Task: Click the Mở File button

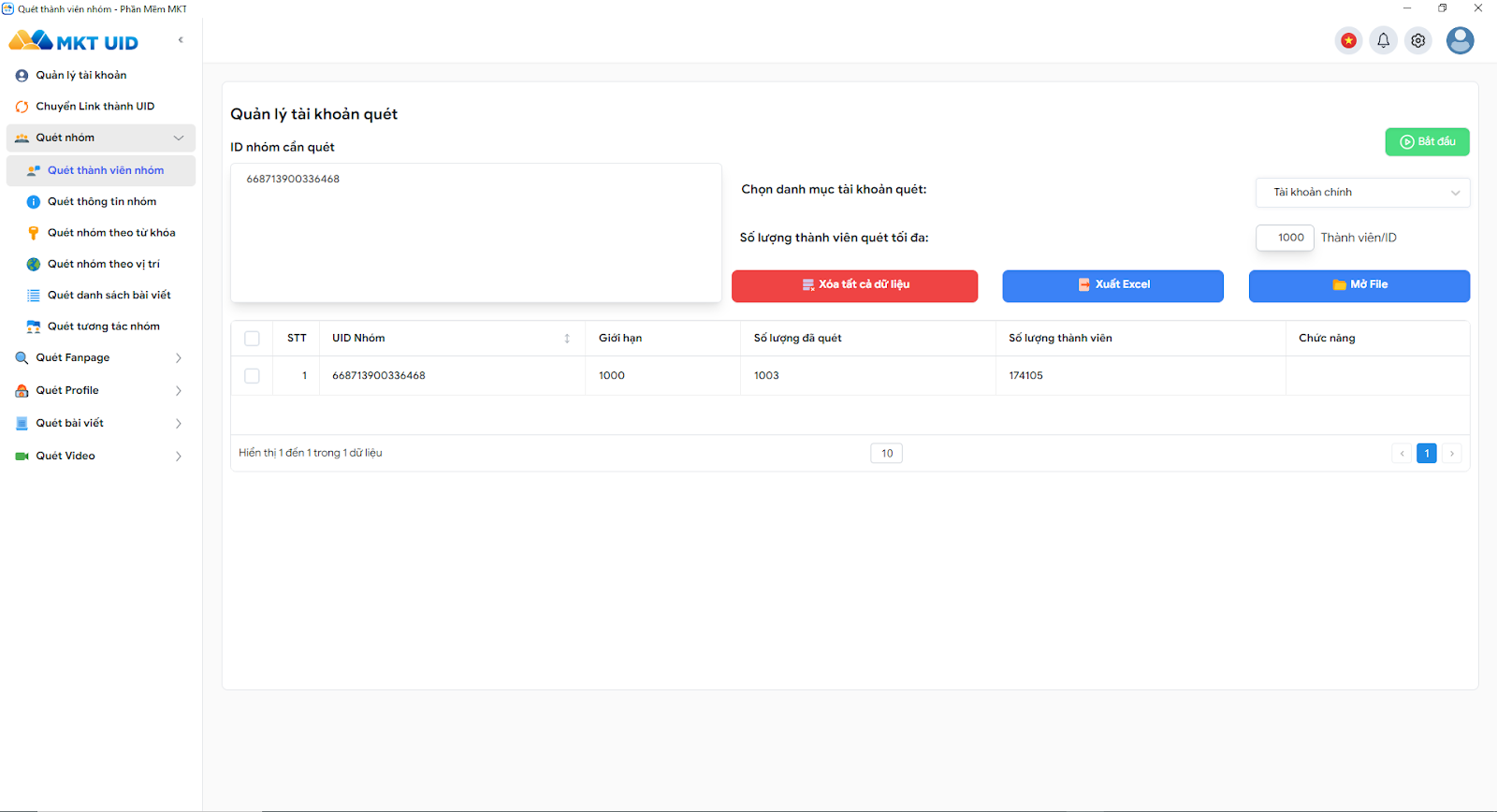Action: 1359,285
